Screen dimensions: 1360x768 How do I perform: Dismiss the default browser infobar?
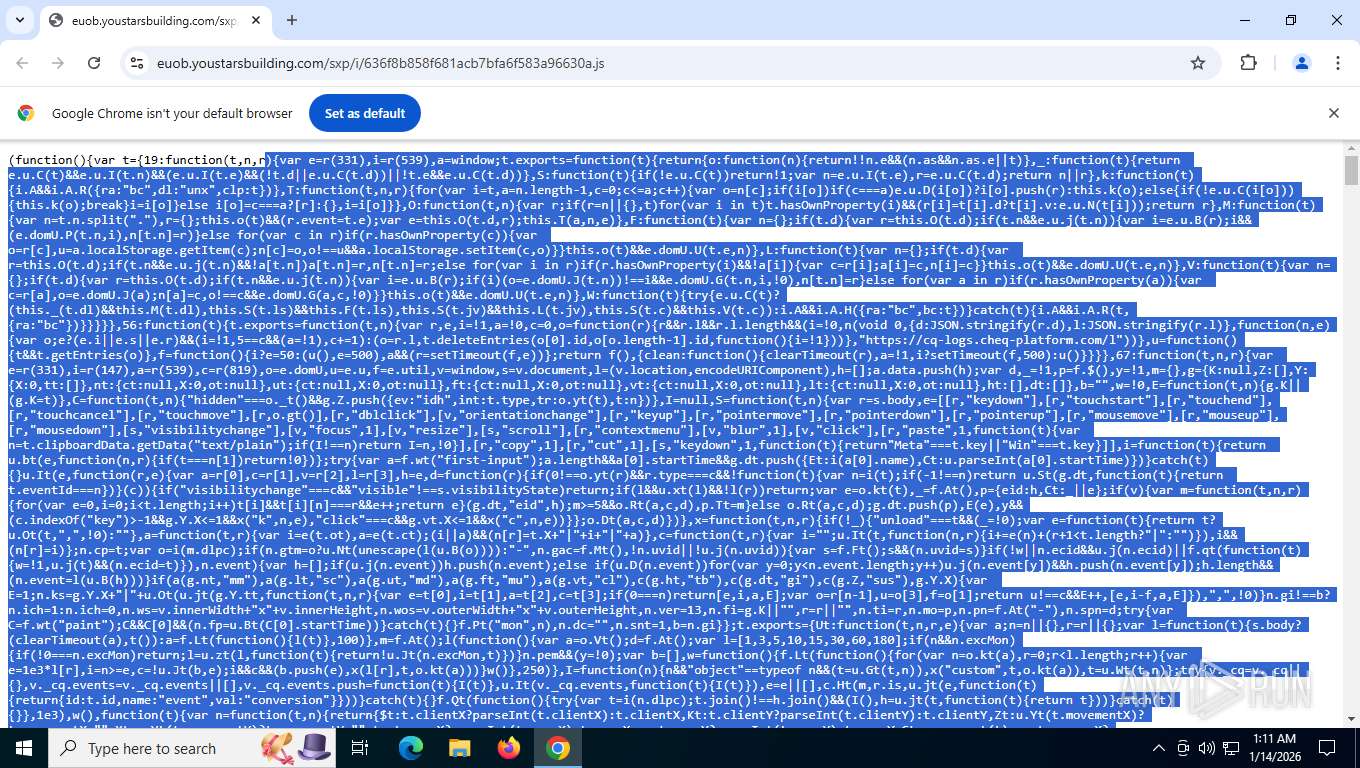tap(1333, 113)
